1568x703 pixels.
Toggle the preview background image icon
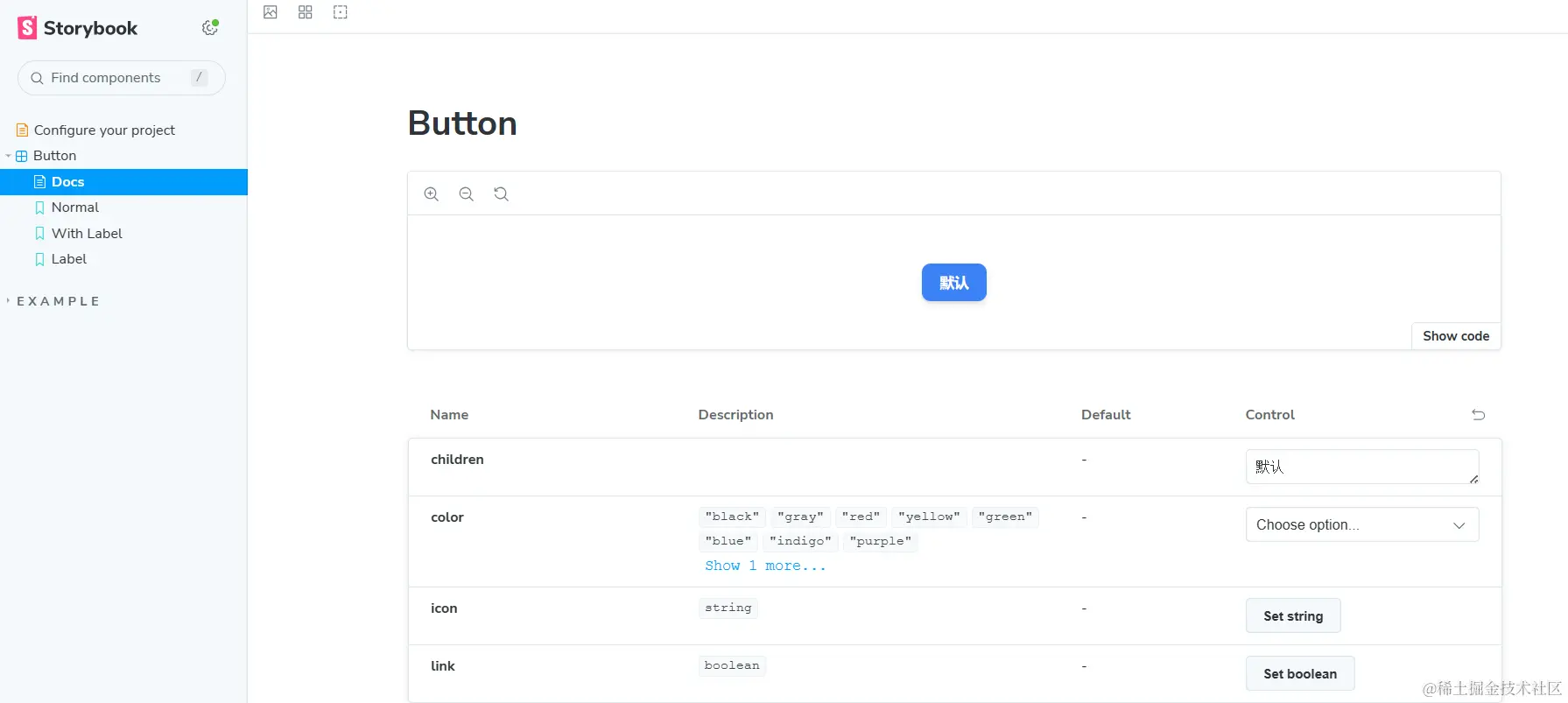pyautogui.click(x=271, y=12)
